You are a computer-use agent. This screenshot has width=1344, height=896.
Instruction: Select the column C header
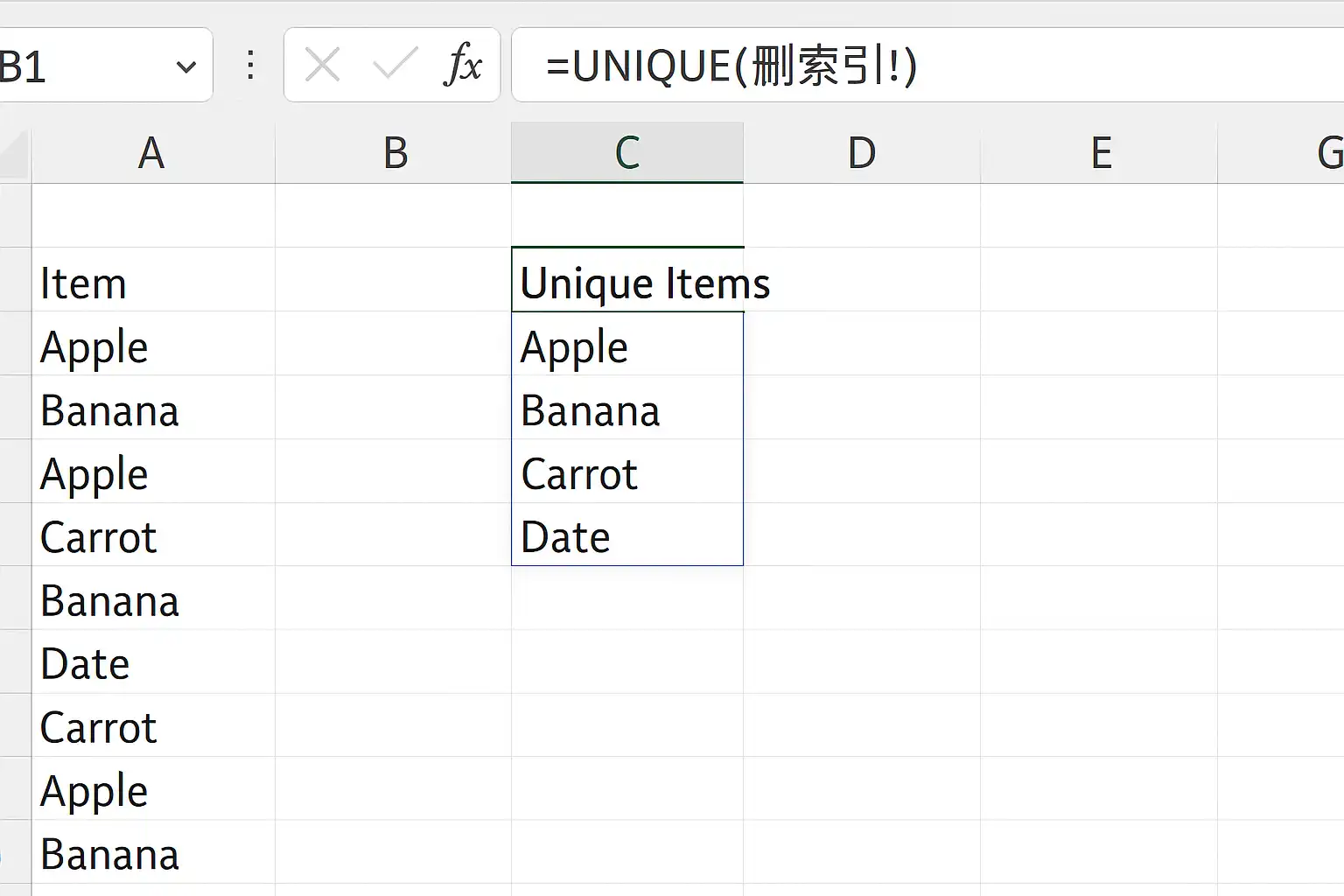click(627, 153)
